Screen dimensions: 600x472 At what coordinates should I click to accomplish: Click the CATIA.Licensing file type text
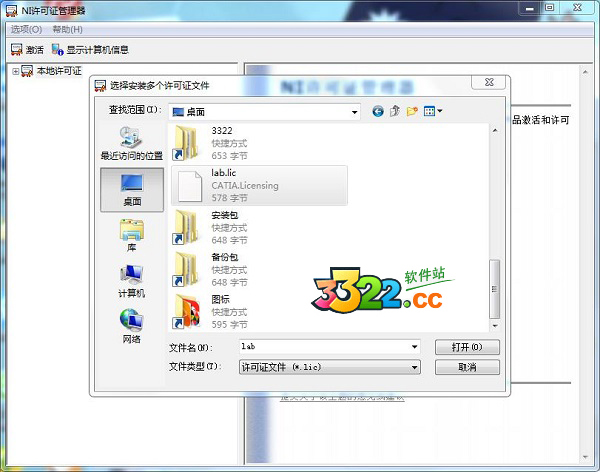click(x=245, y=186)
